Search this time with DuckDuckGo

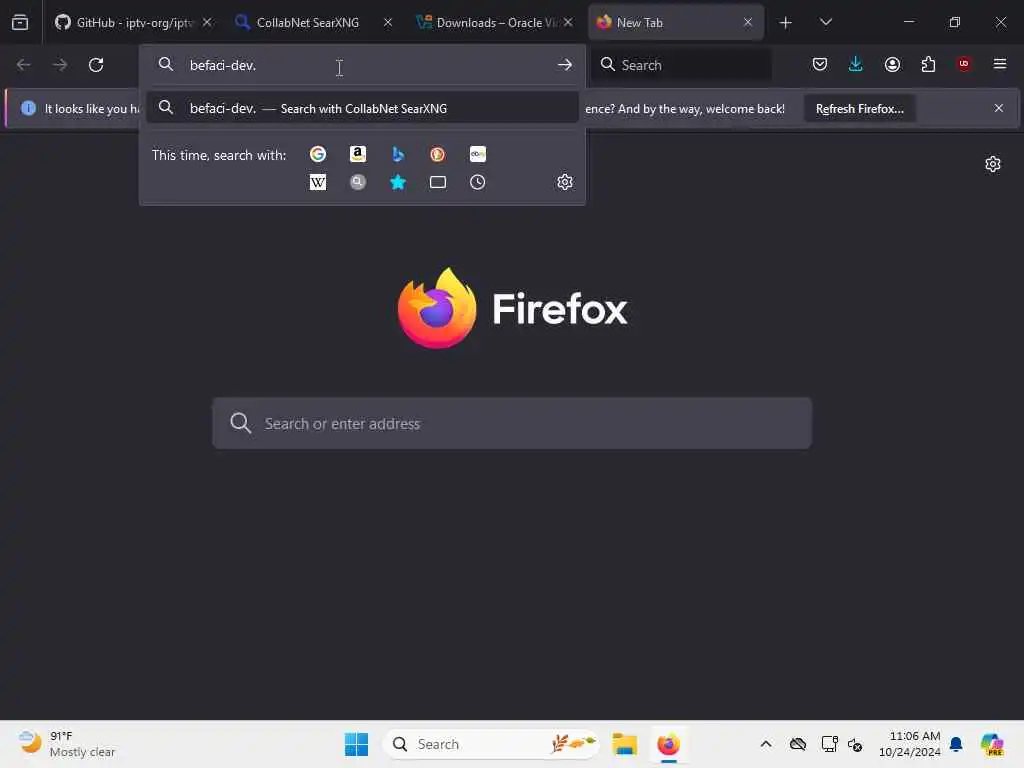click(x=438, y=154)
